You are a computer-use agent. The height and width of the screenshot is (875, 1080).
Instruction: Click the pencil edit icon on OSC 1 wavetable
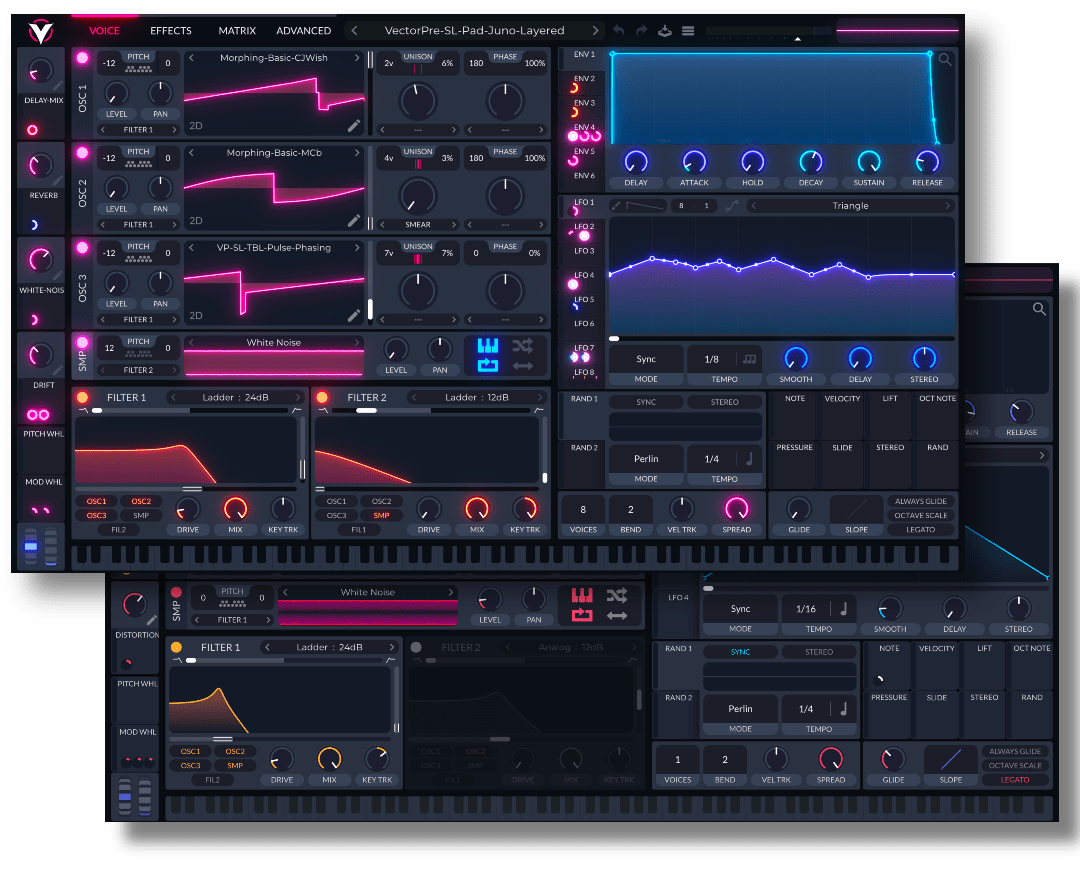354,126
